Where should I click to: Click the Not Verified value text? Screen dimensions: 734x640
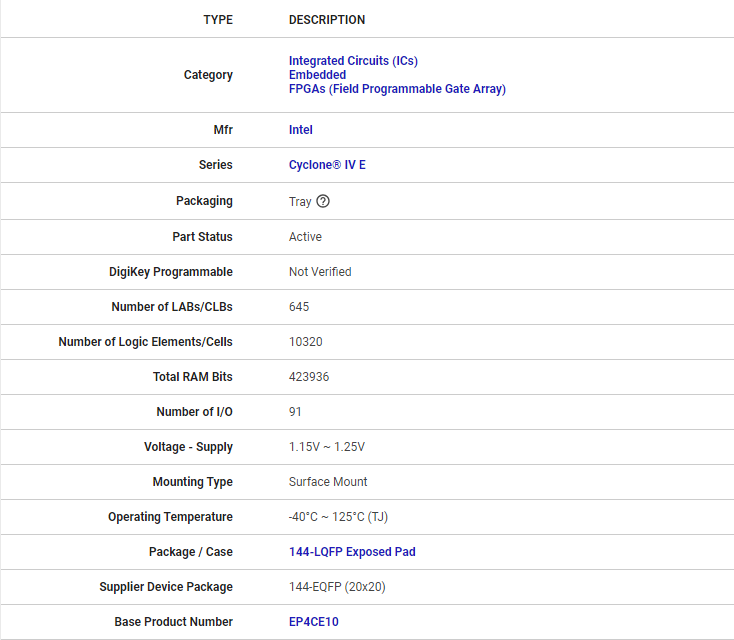point(320,272)
